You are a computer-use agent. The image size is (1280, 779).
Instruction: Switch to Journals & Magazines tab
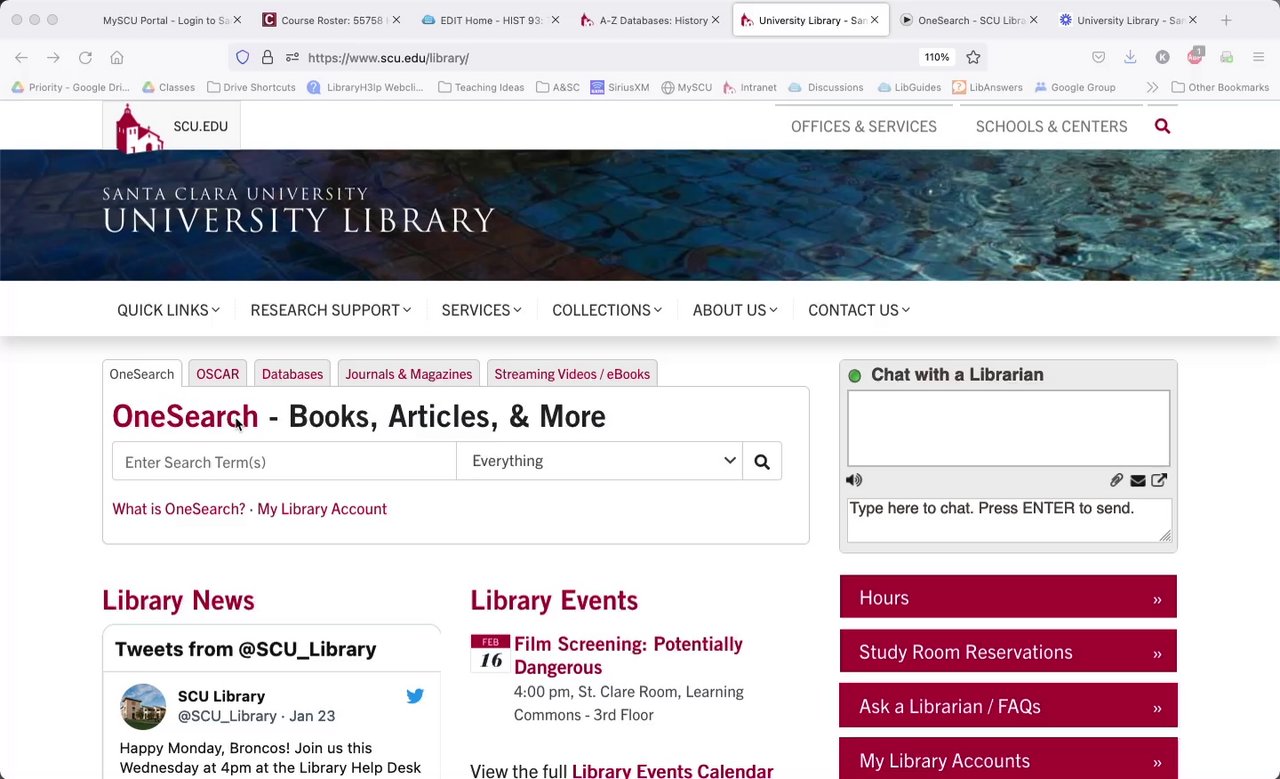[x=408, y=374]
